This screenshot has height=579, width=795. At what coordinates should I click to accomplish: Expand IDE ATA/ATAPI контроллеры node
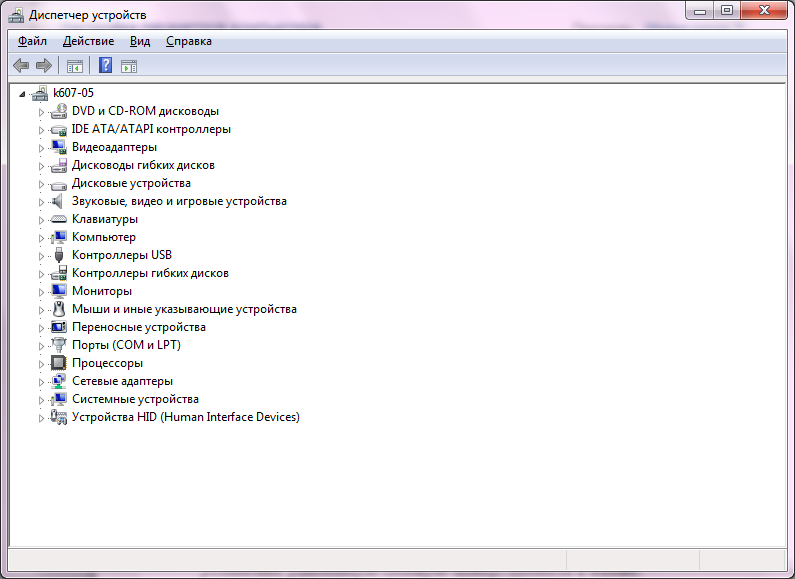click(x=42, y=130)
